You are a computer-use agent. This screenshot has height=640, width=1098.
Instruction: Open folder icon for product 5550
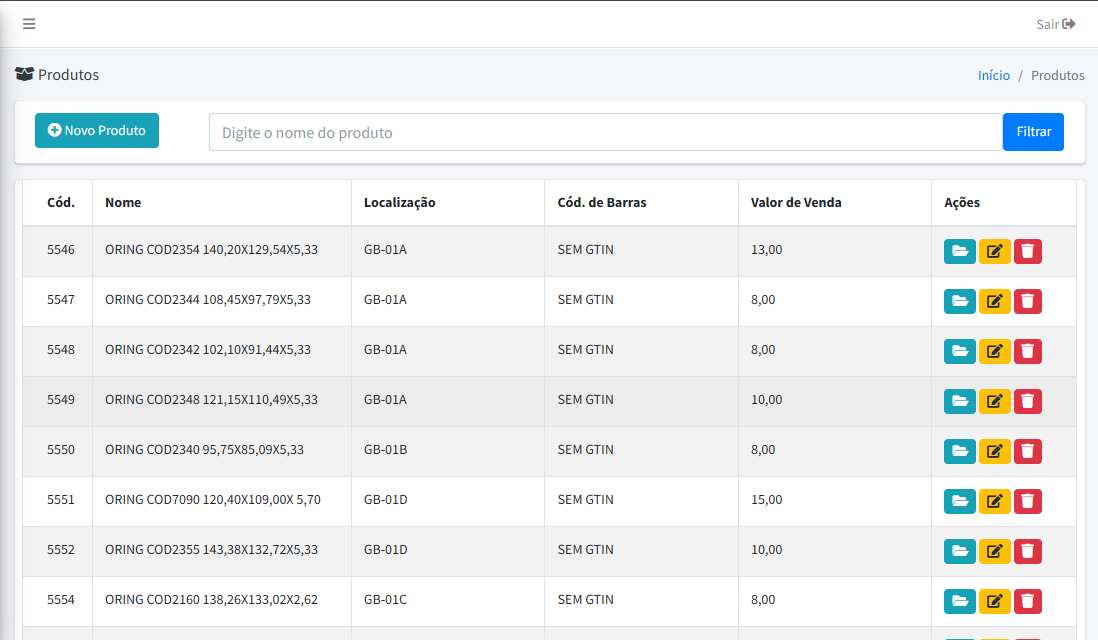click(x=959, y=451)
